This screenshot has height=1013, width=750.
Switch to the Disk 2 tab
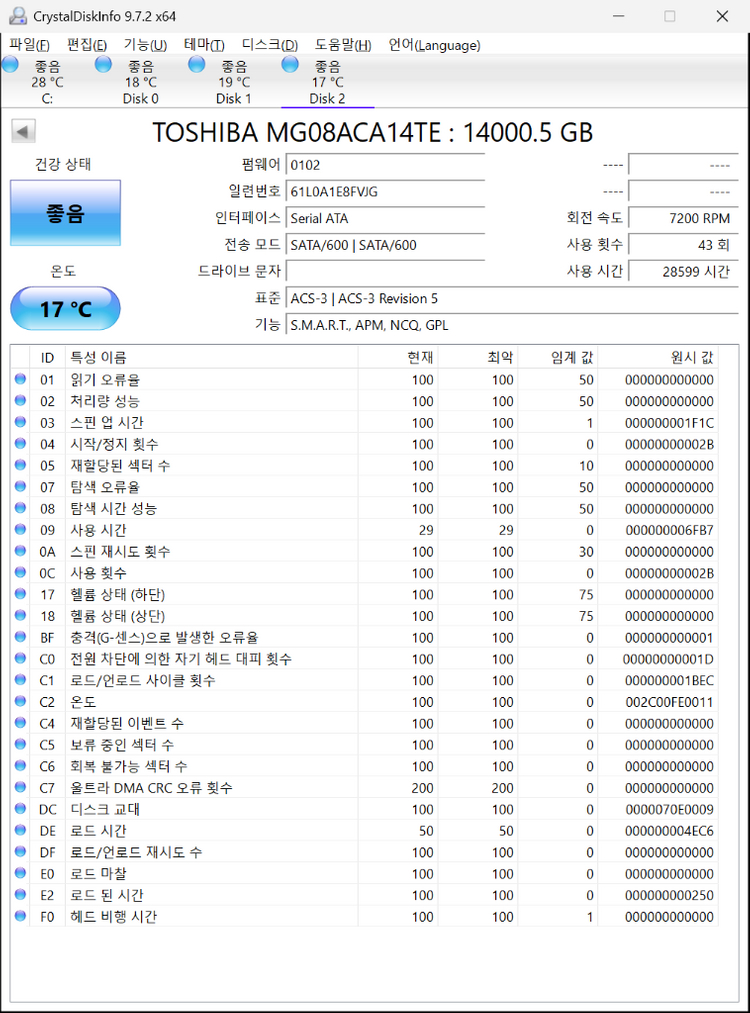pyautogui.click(x=327, y=82)
